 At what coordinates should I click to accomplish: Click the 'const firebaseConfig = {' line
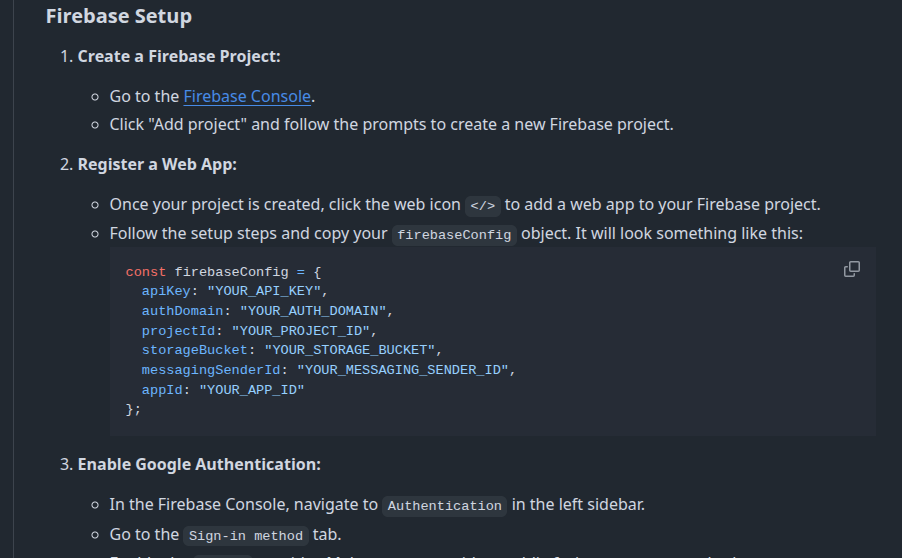(x=224, y=272)
